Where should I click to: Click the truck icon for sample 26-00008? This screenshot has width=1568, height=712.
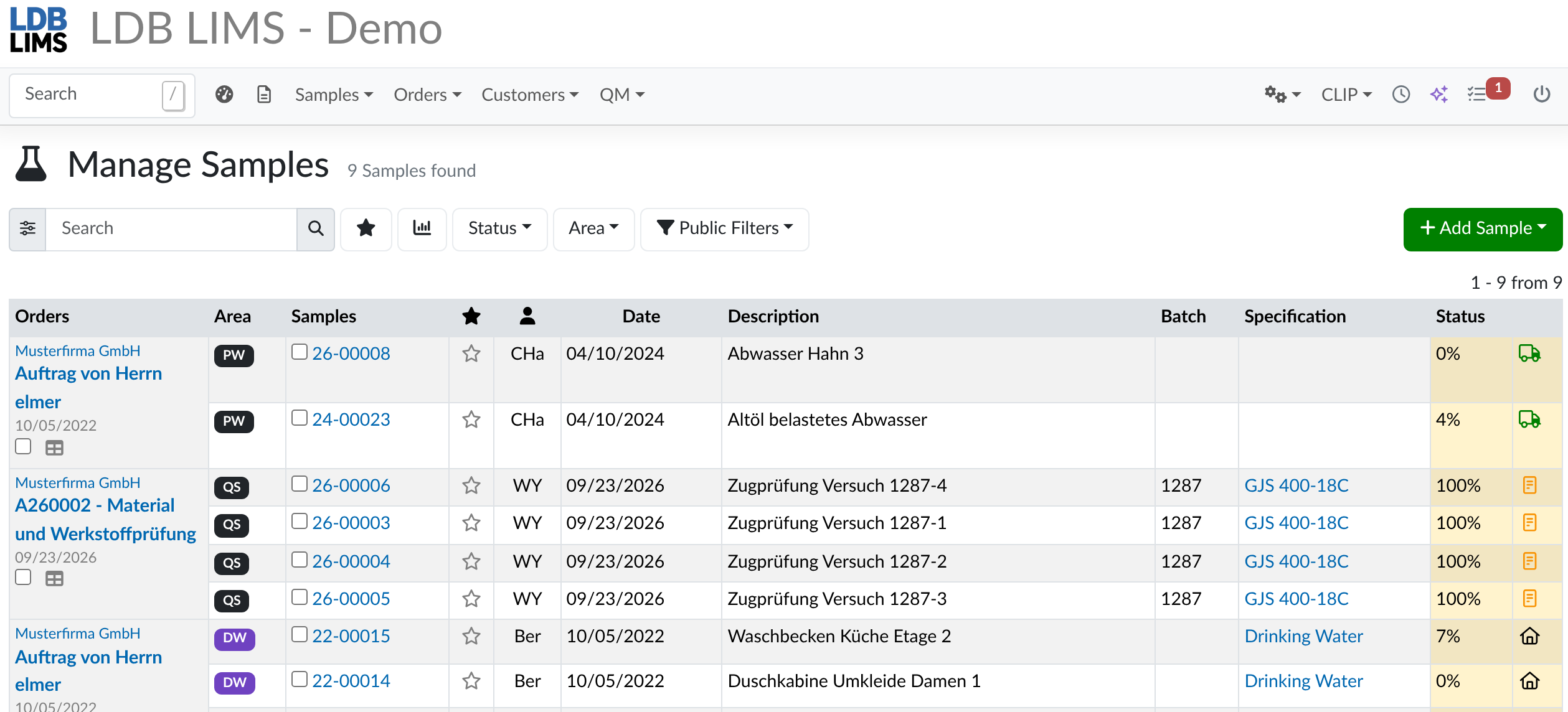point(1529,354)
